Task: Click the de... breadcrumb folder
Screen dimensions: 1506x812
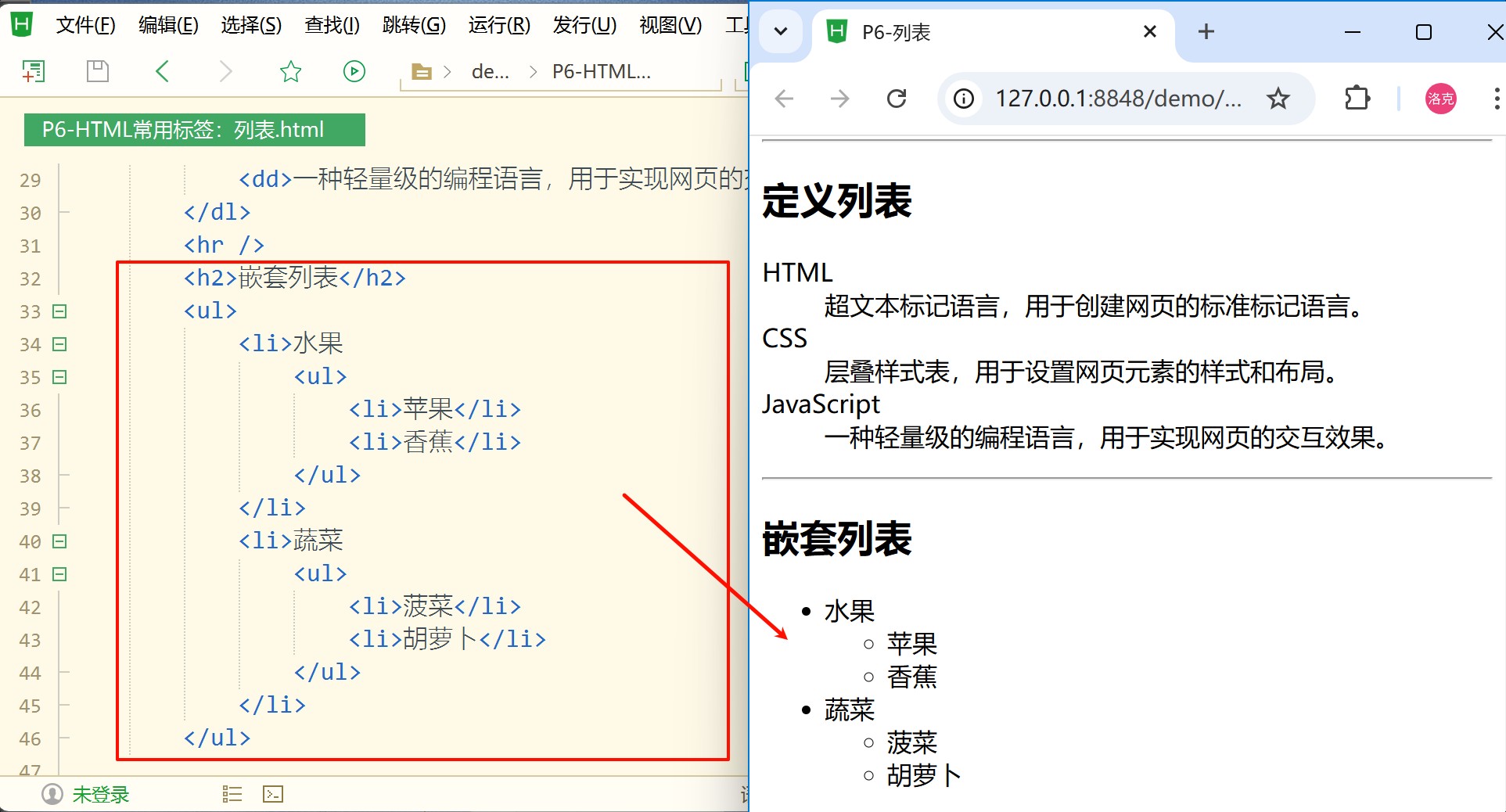Action: (x=491, y=72)
